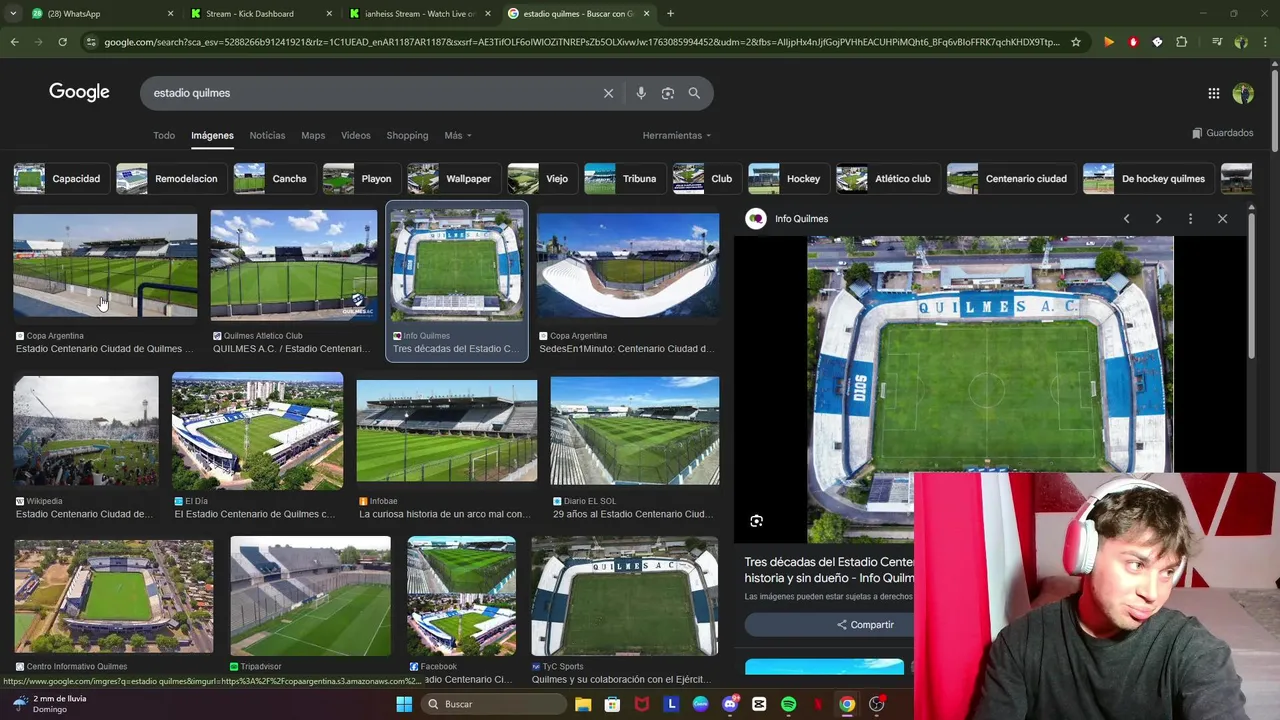This screenshot has width=1280, height=720.
Task: Bookmark this page with the star
Action: [1076, 42]
